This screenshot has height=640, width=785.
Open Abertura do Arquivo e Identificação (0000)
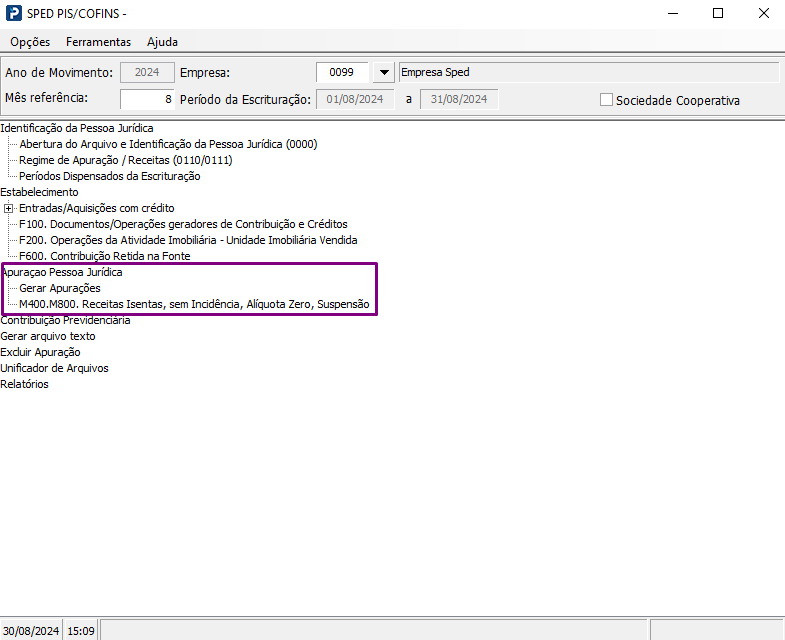(x=168, y=144)
